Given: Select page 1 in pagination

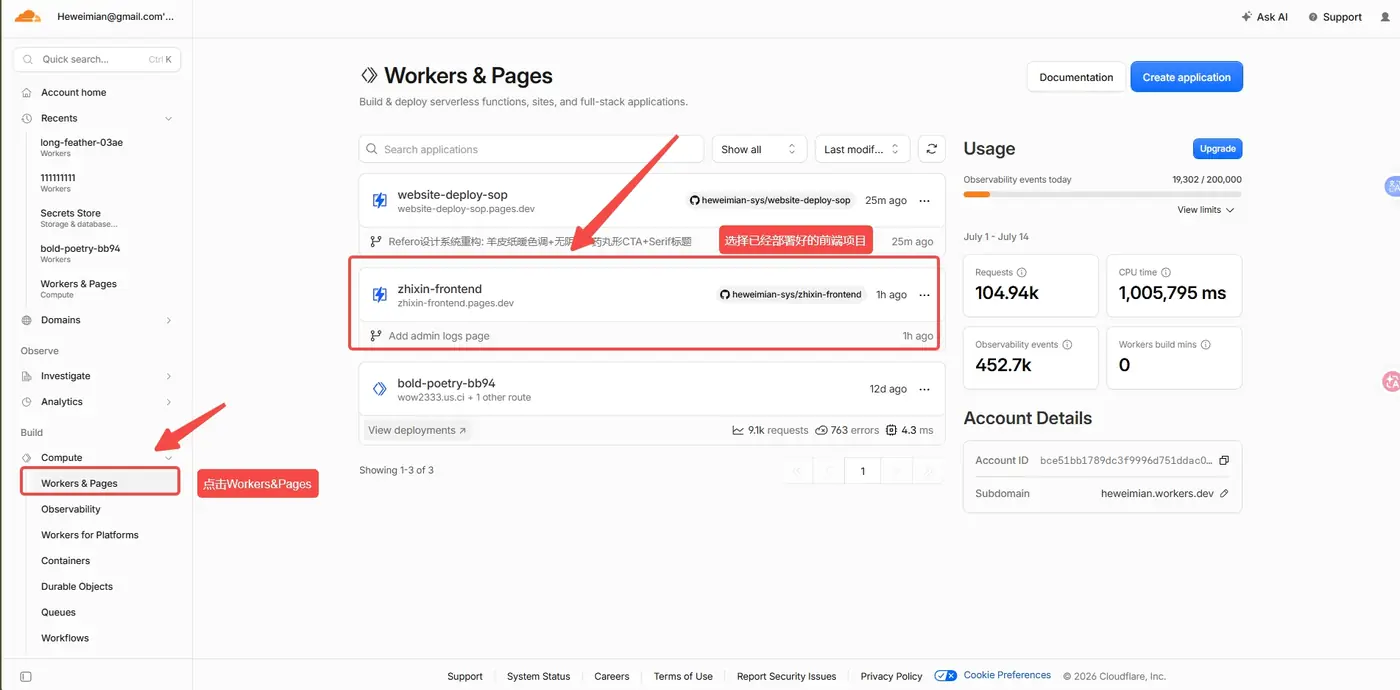Looking at the screenshot, I should pyautogui.click(x=862, y=471).
